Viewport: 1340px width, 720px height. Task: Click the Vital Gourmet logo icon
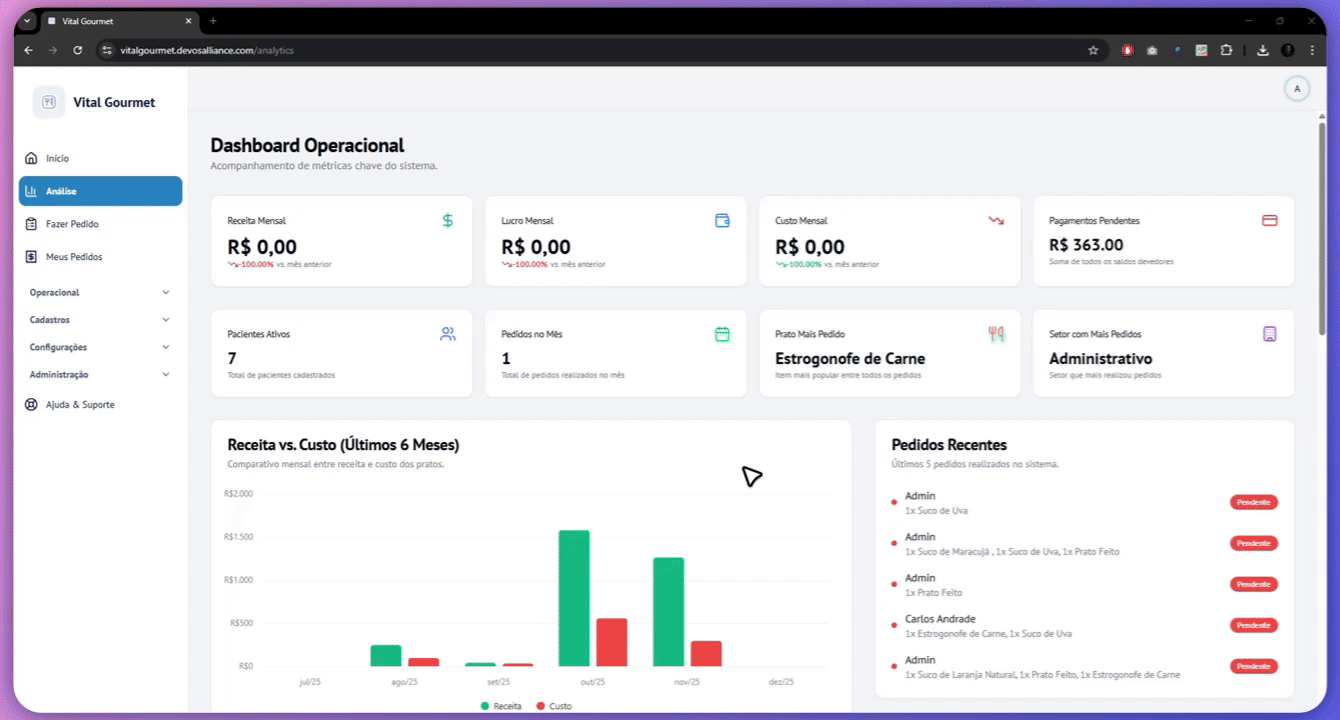click(x=48, y=102)
